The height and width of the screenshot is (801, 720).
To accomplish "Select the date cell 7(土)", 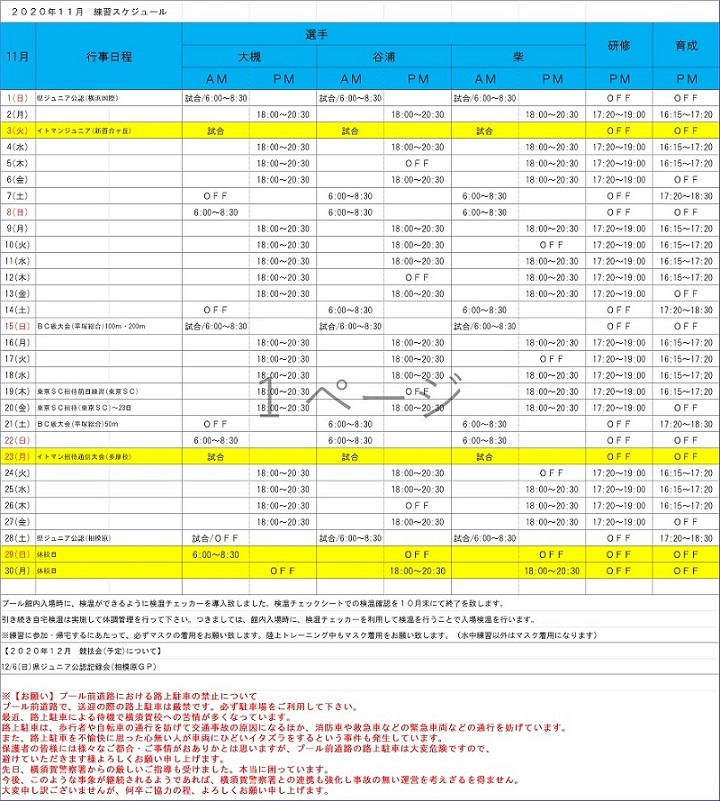I will pyautogui.click(x=18, y=196).
